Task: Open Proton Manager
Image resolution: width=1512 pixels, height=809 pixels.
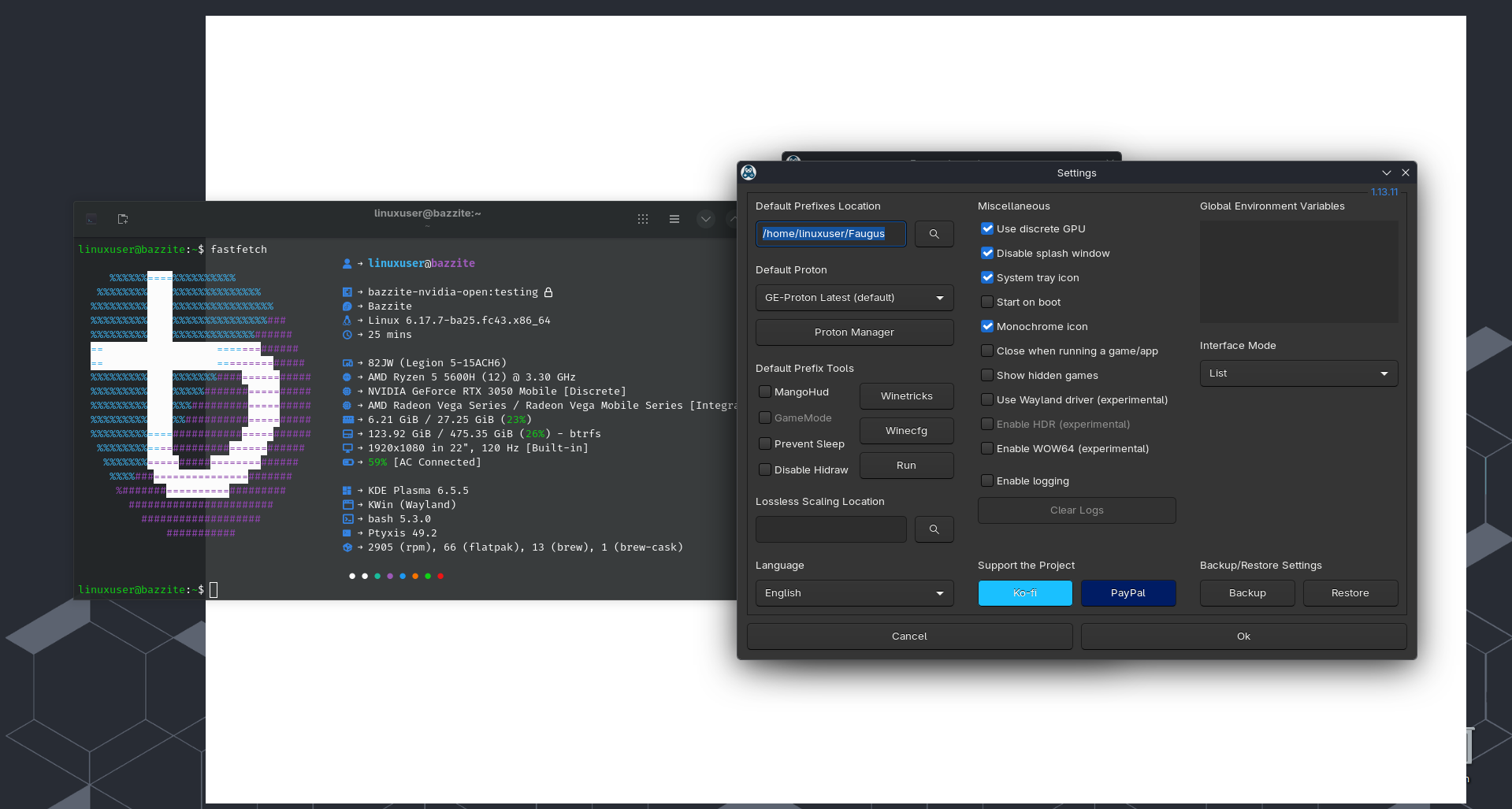Action: (x=855, y=332)
